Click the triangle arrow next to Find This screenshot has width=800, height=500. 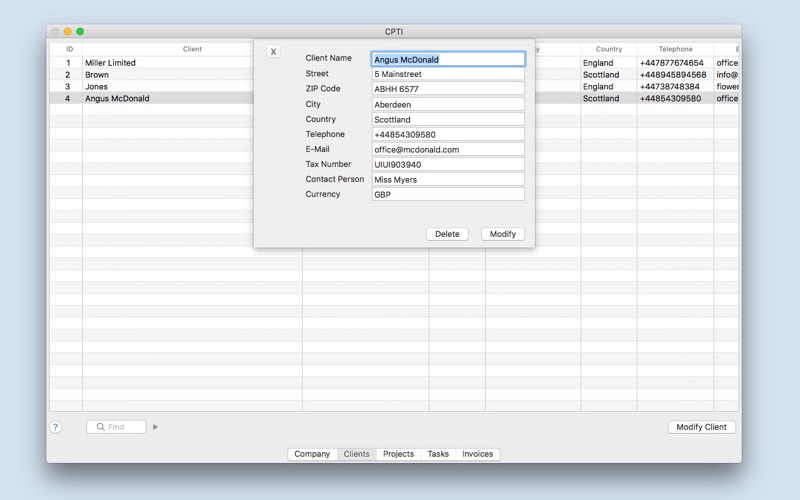(x=155, y=427)
